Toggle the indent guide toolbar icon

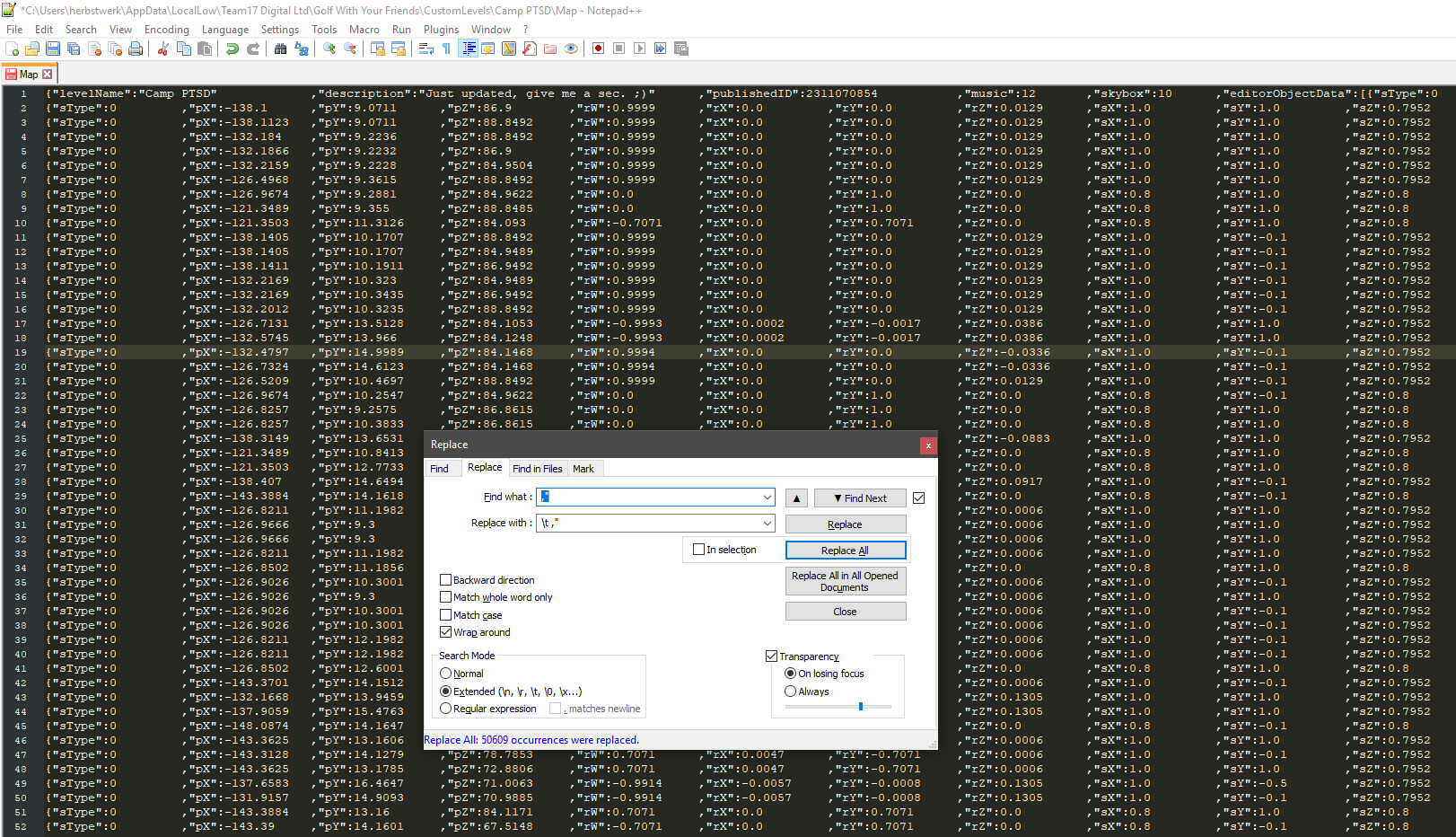(x=468, y=48)
